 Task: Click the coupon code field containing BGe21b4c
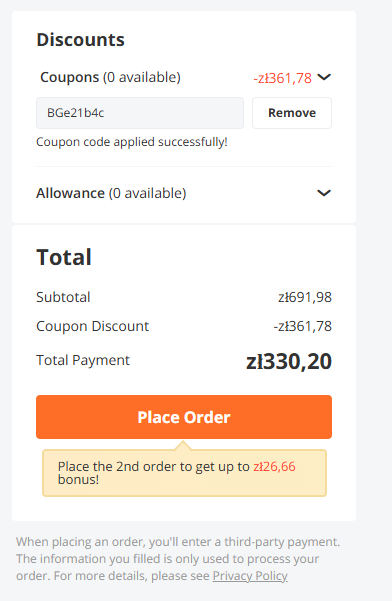[x=140, y=113]
